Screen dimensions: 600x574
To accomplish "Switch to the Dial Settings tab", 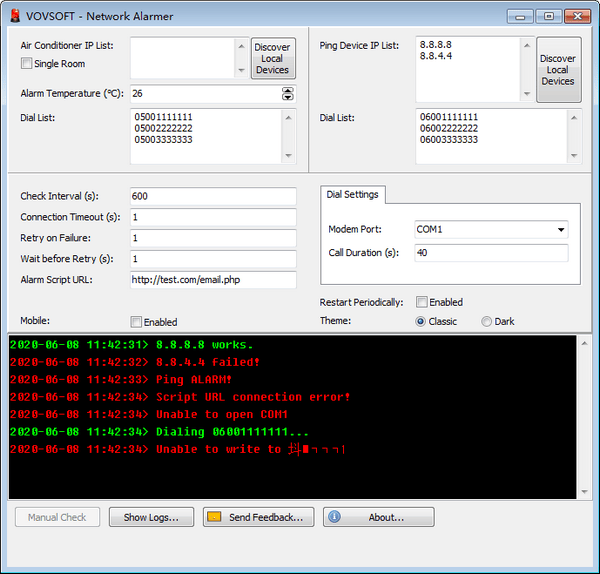I will tap(353, 194).
